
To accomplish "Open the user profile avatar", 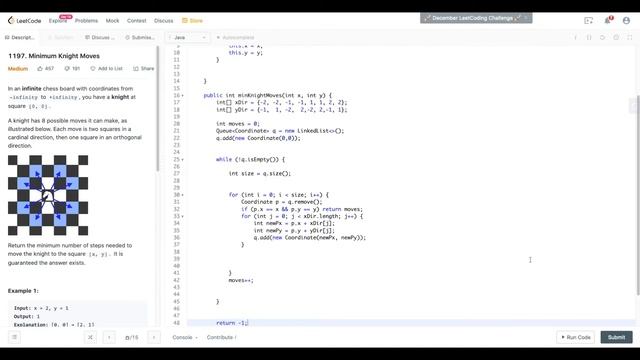I will point(626,20).
